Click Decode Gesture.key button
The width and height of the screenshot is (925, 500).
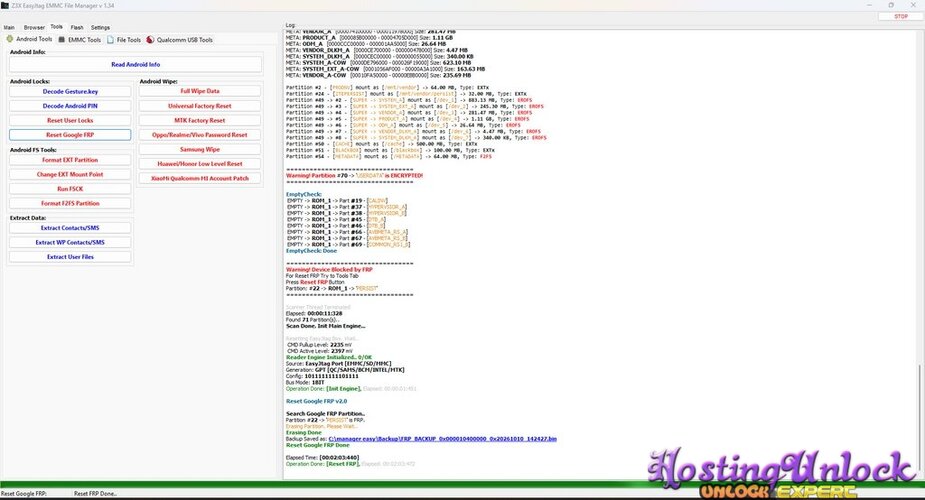(70, 91)
